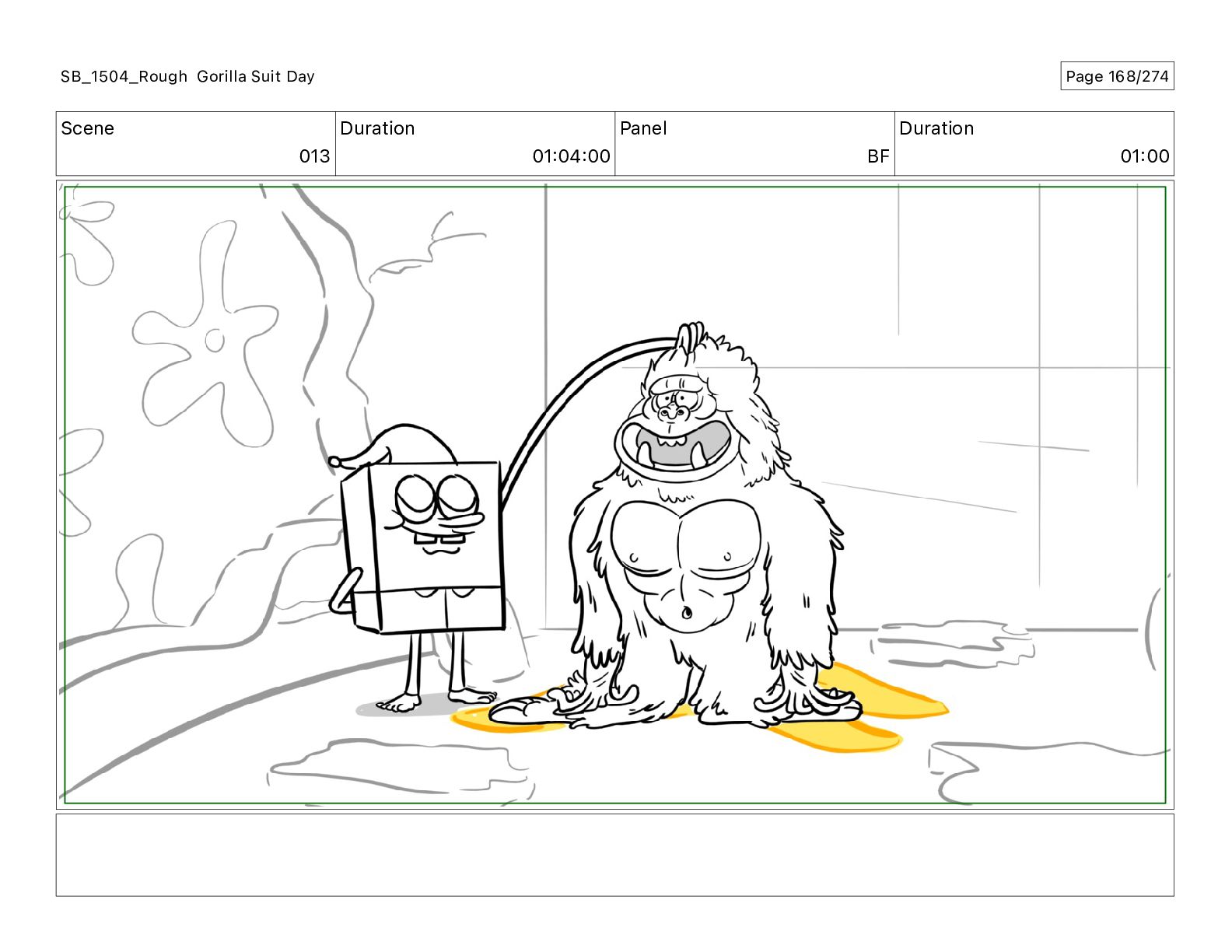
Task: Select the 'Duration' label beside Scene
Action: [x=377, y=128]
